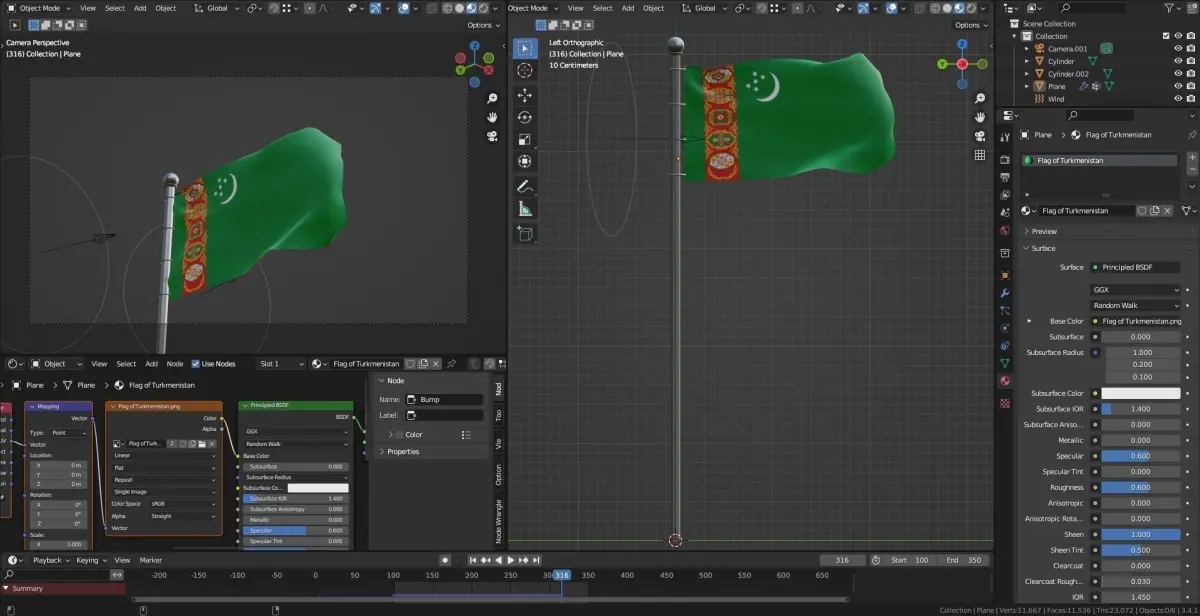
Task: Open Node menu in shader editor
Action: (174, 364)
